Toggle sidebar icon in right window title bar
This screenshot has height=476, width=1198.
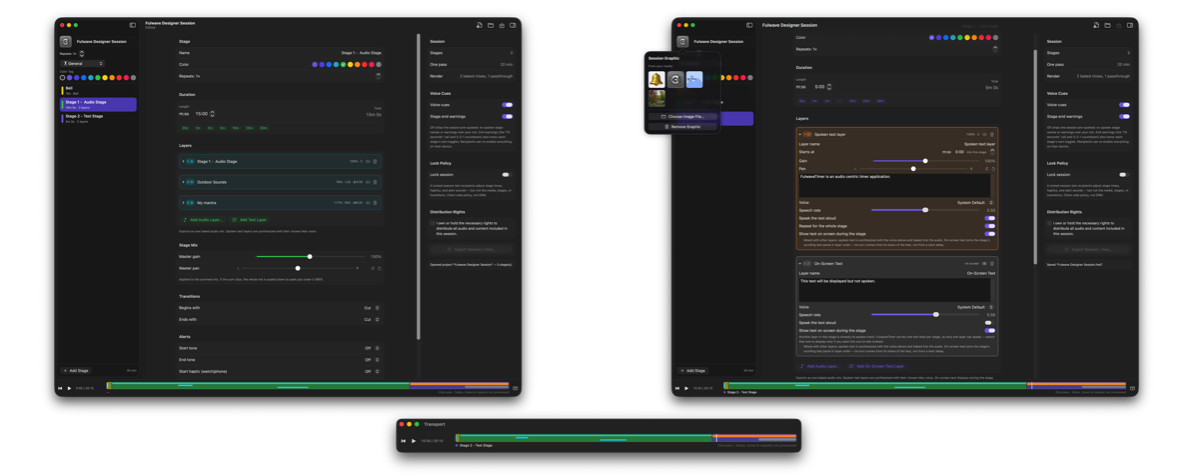(x=750, y=25)
